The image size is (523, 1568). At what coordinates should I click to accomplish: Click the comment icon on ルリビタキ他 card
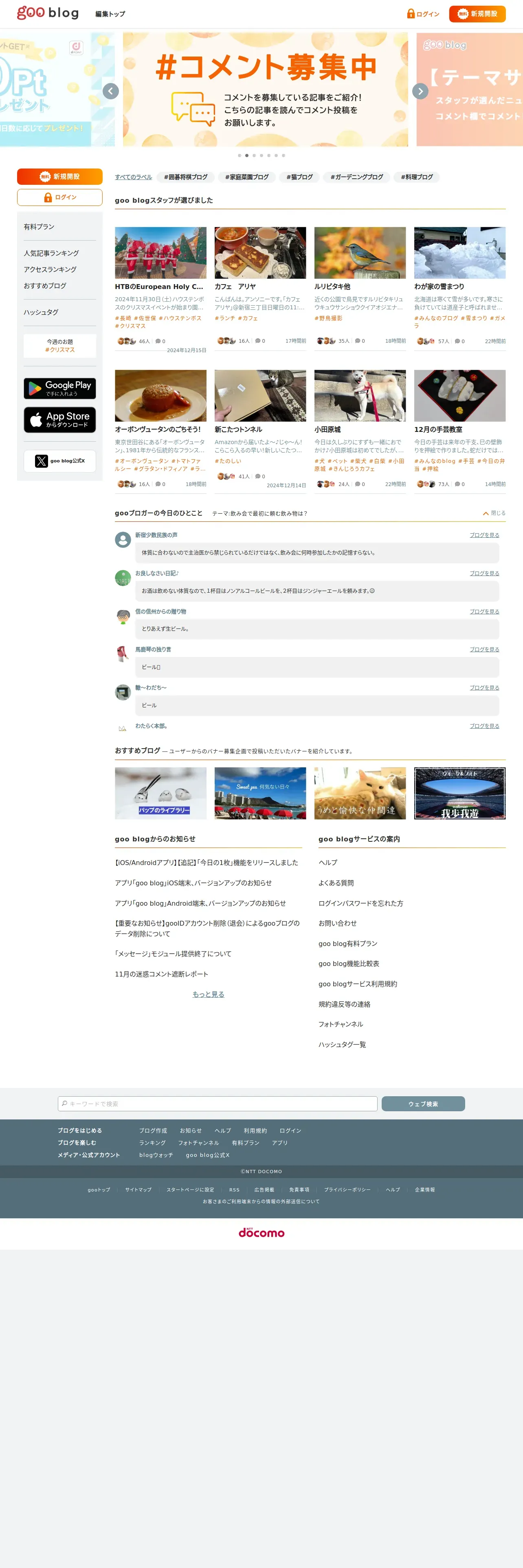357,341
